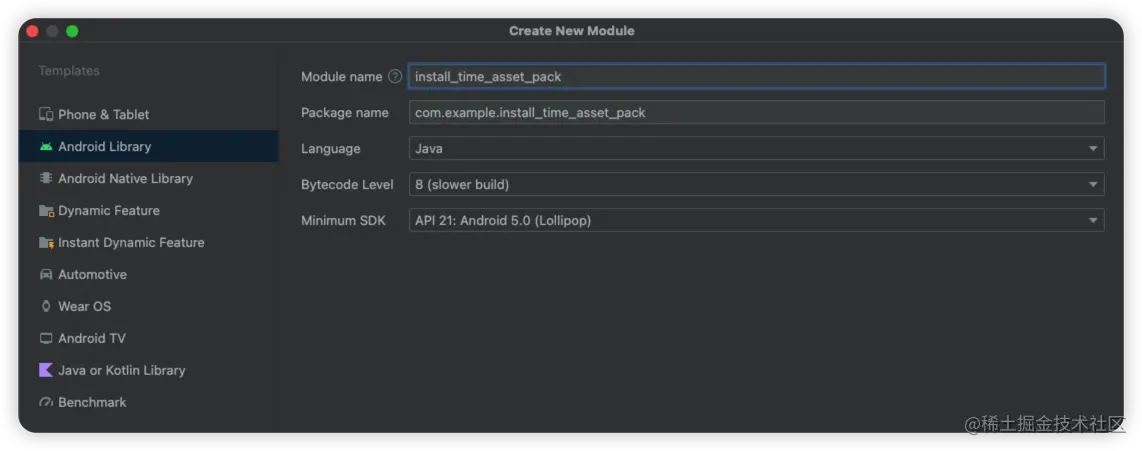1142x451 pixels.
Task: Pick Instant Dynamic Feature template
Action: click(x=149, y=243)
